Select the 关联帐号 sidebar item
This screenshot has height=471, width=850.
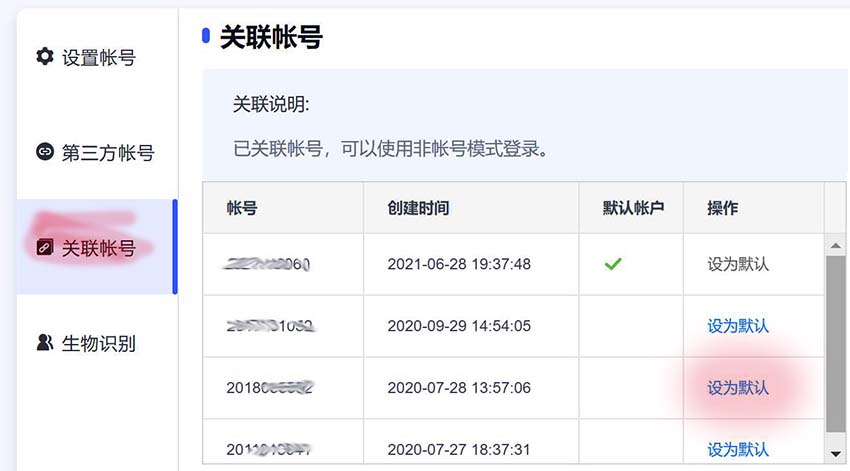coord(94,247)
